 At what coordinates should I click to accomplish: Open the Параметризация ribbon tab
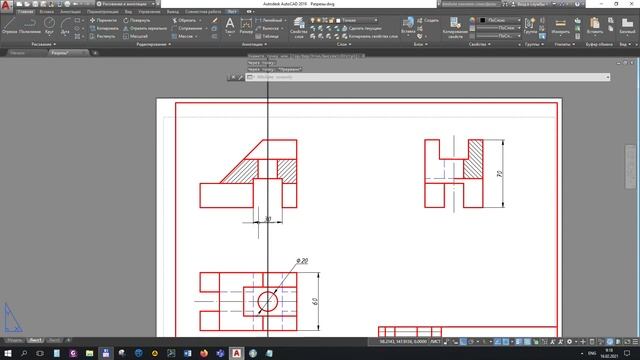pyautogui.click(x=102, y=12)
